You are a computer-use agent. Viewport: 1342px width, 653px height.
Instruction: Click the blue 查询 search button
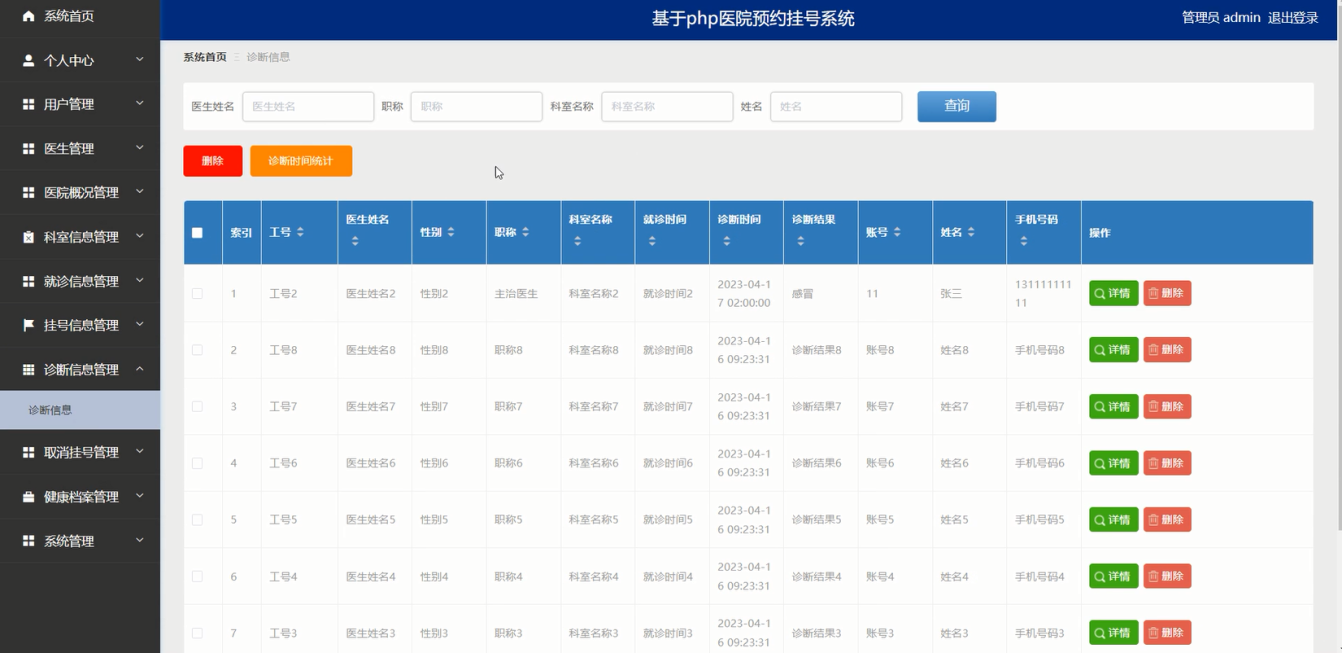coord(957,106)
